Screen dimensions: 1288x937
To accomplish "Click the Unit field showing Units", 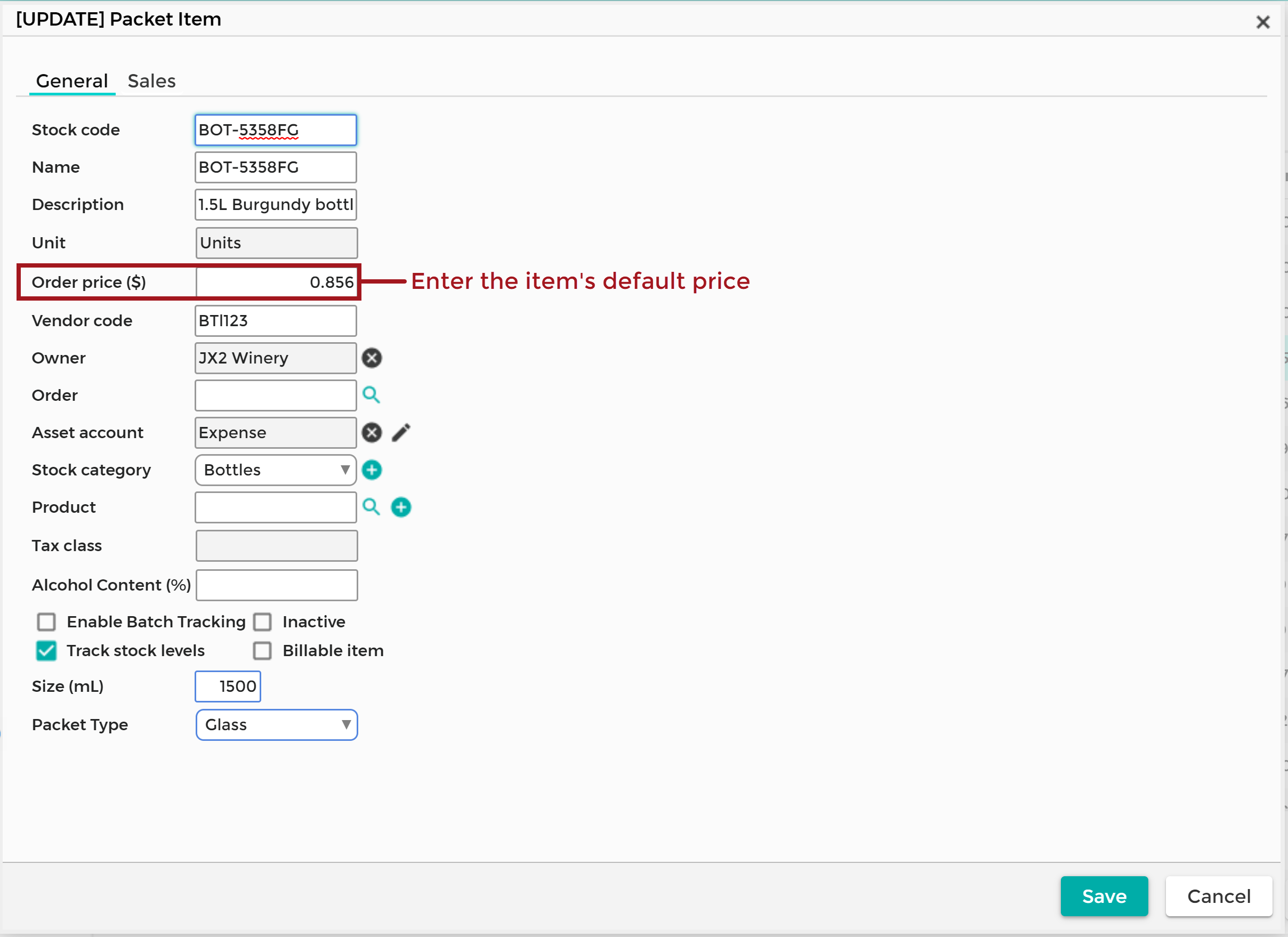I will pos(277,243).
